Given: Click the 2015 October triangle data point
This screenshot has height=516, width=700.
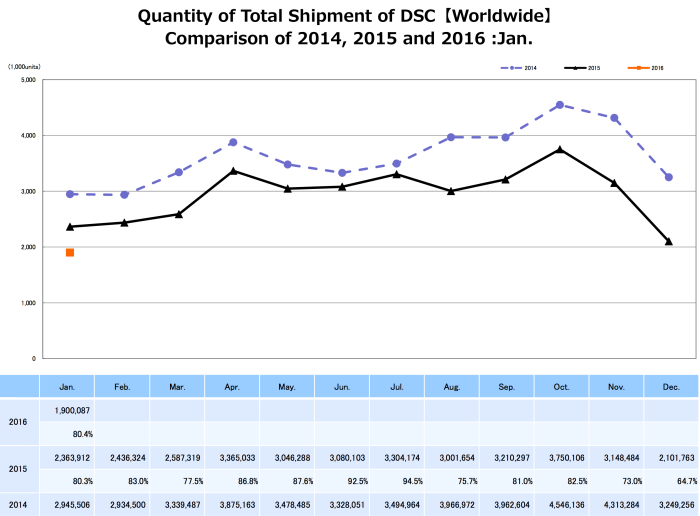Looking at the screenshot, I should click(x=560, y=150).
